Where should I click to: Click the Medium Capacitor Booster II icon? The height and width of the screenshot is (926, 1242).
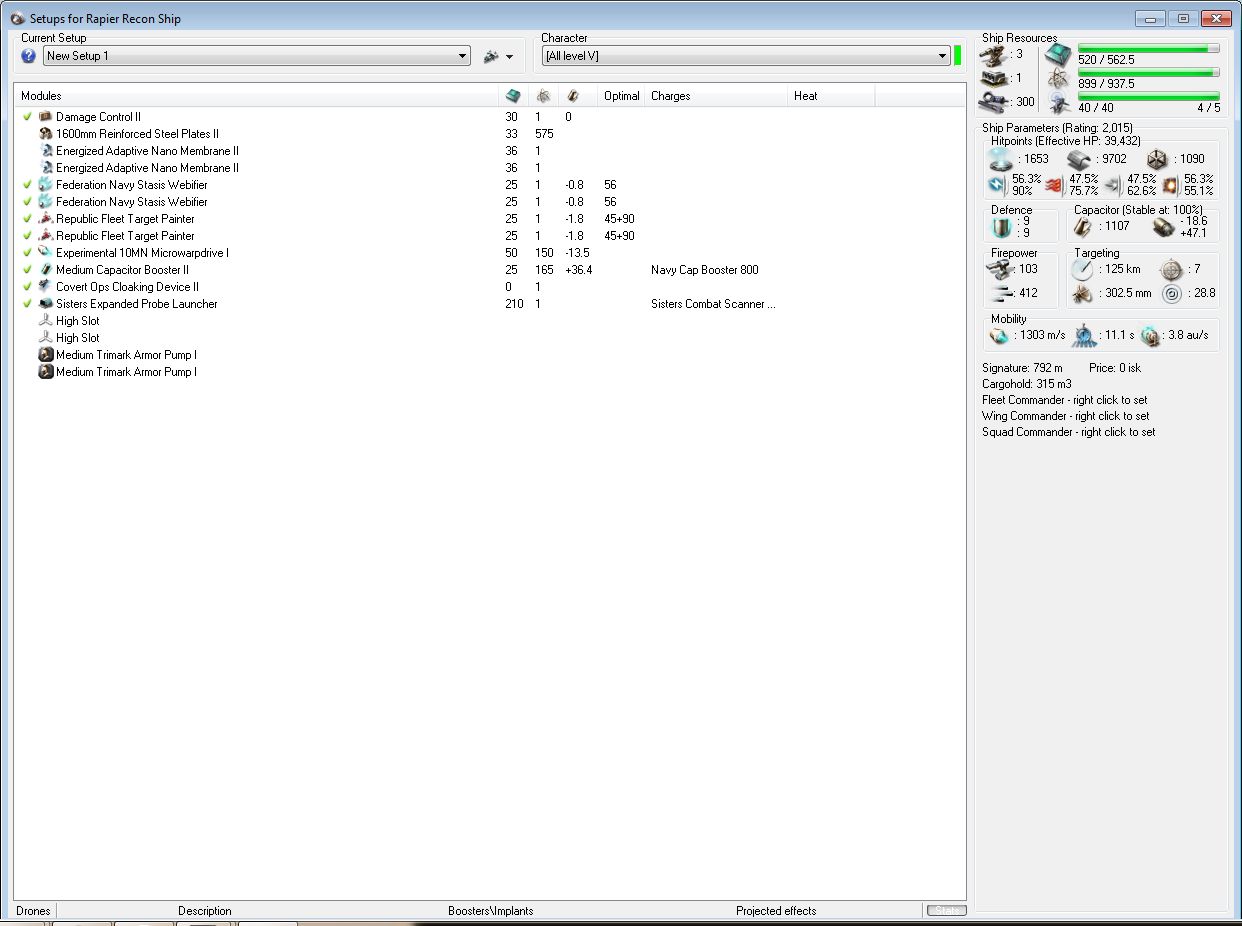(x=45, y=270)
